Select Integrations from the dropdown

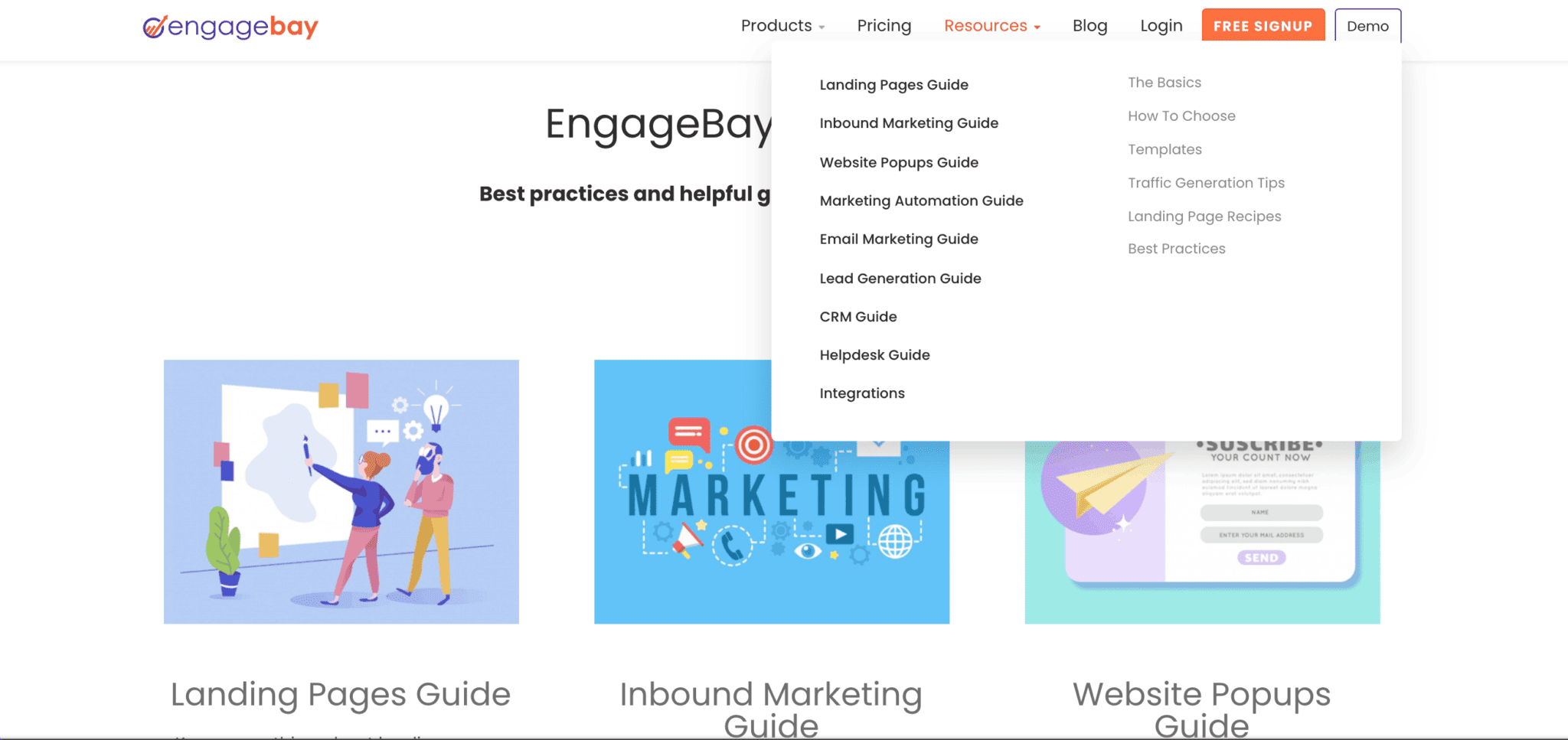coord(862,393)
